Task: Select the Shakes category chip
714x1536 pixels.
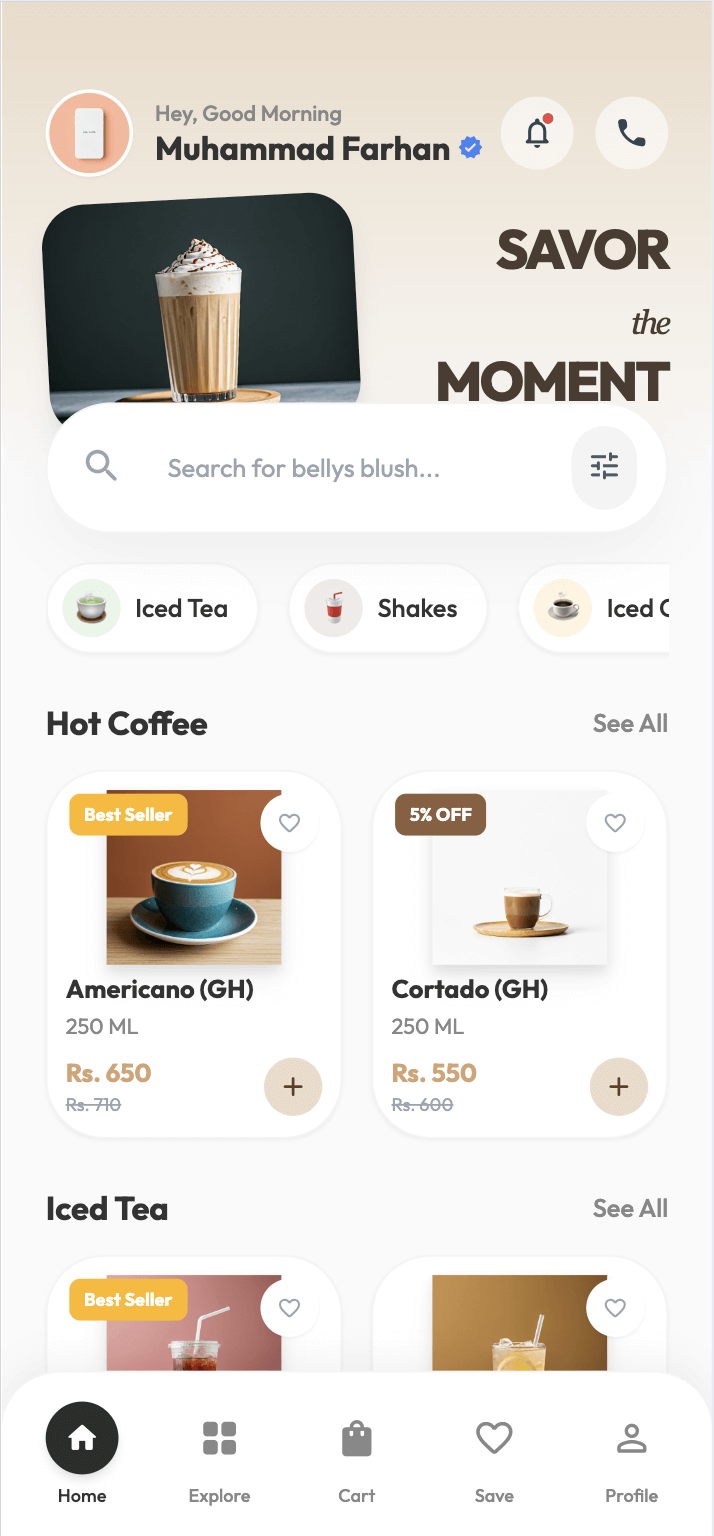Action: coord(387,608)
